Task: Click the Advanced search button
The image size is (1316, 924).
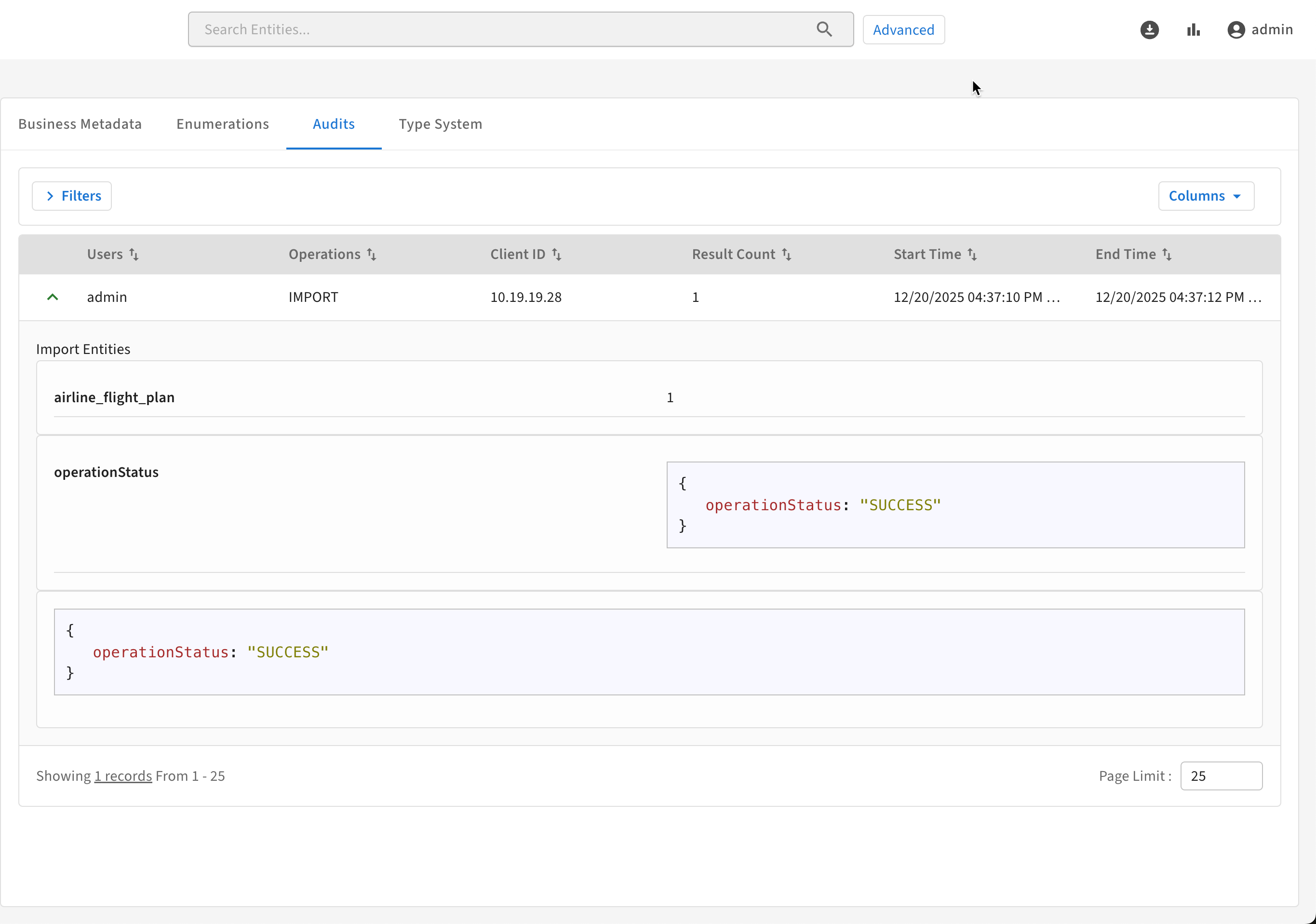Action: click(903, 30)
